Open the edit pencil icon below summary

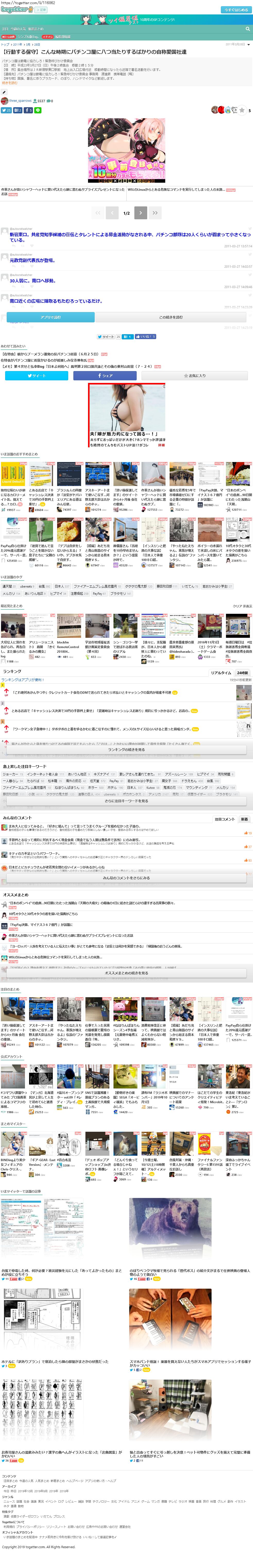coord(4,93)
